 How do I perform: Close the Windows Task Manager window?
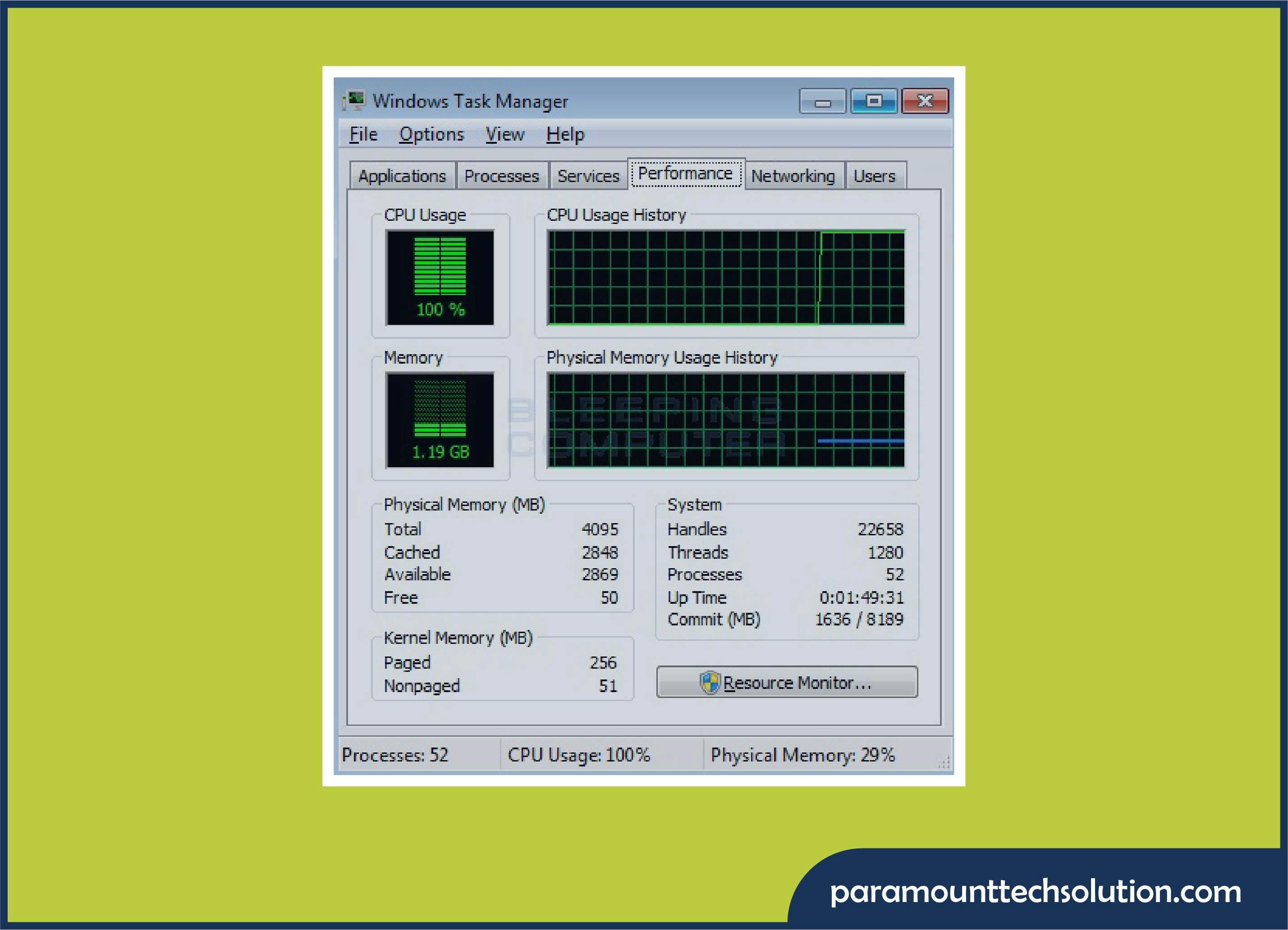pos(925,101)
